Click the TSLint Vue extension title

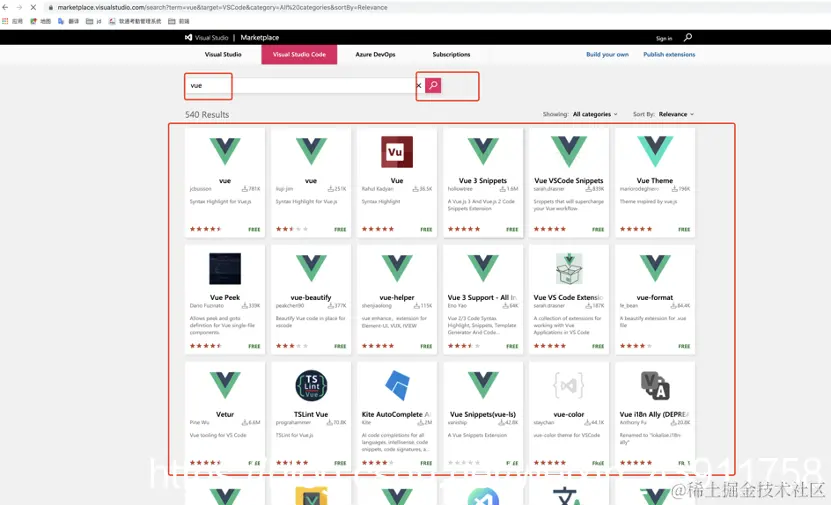click(311, 414)
